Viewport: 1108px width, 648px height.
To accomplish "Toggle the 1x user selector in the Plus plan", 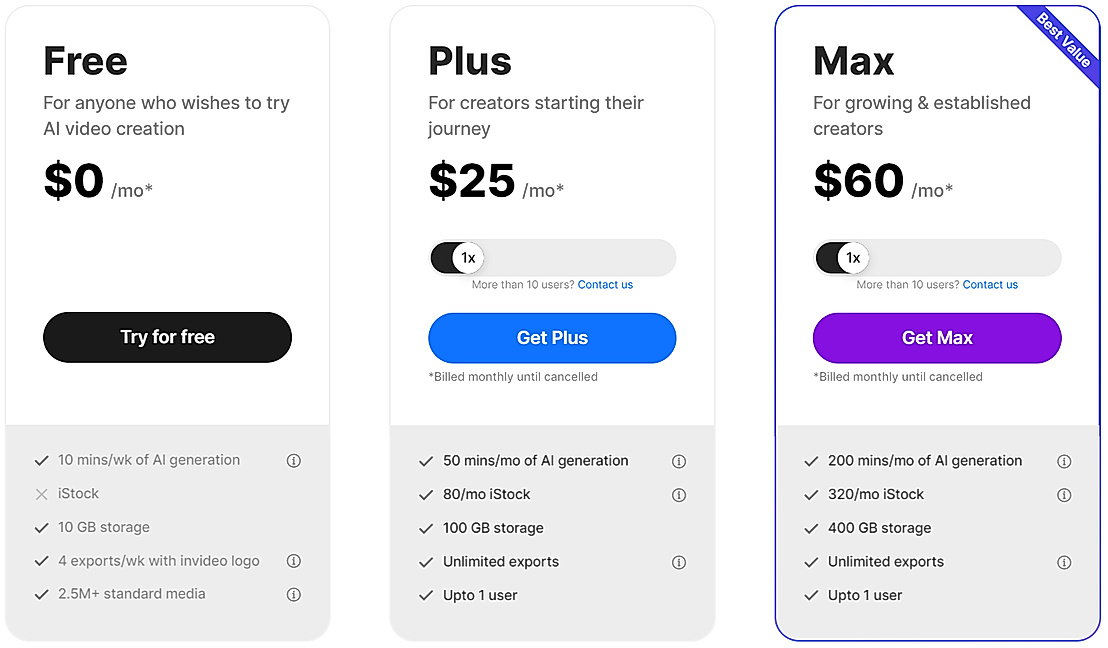I will (552, 257).
